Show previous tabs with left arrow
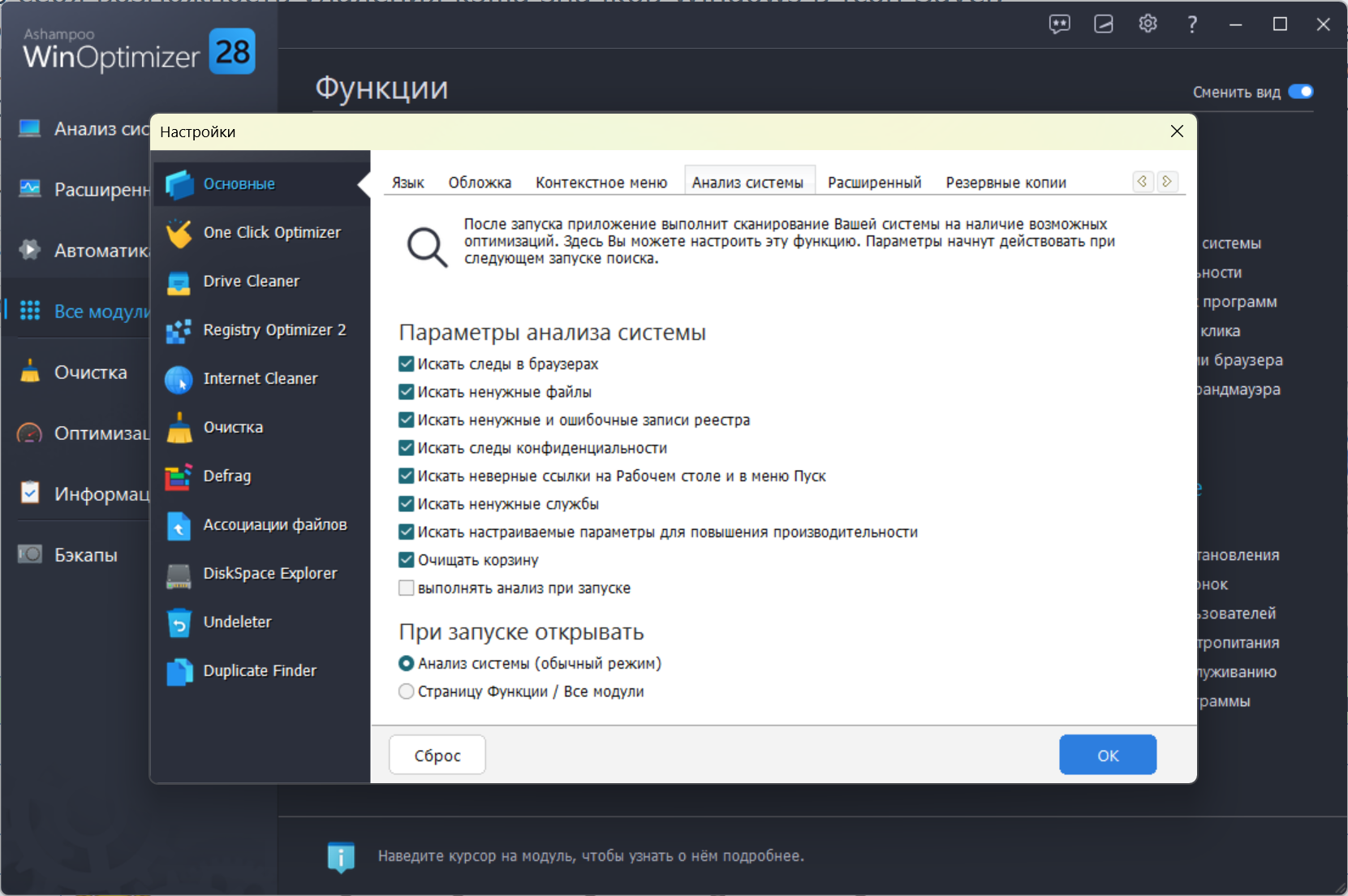The height and width of the screenshot is (896, 1348). click(x=1143, y=182)
